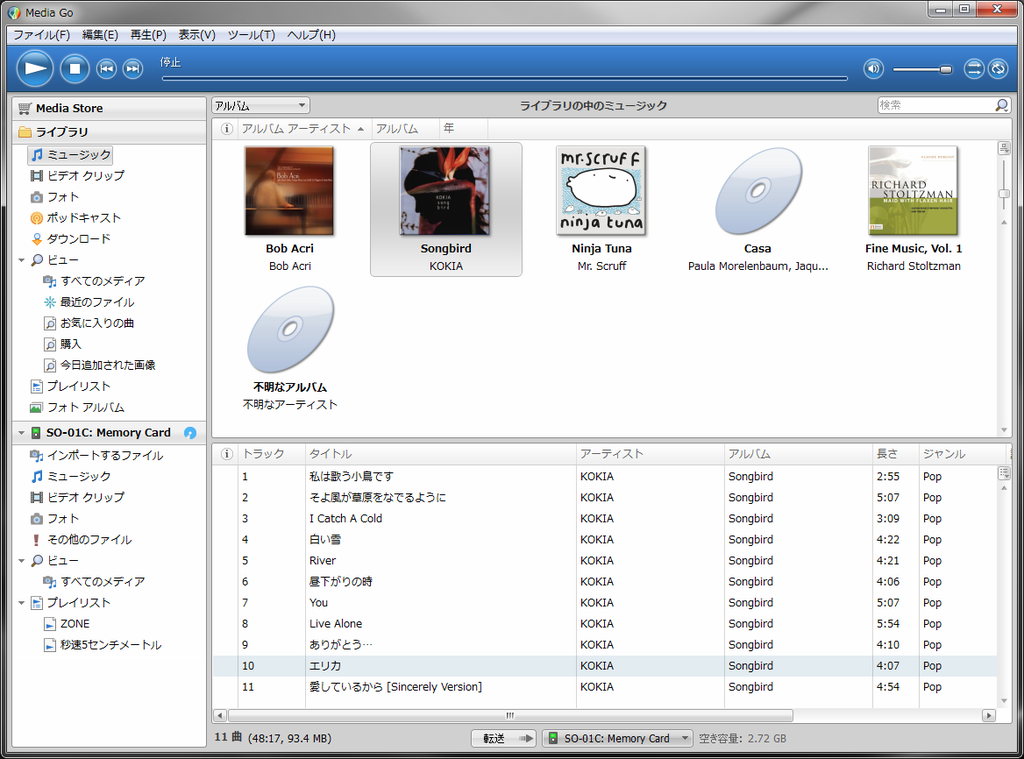
Task: Open the アルバム view dropdown
Action: coord(261,105)
